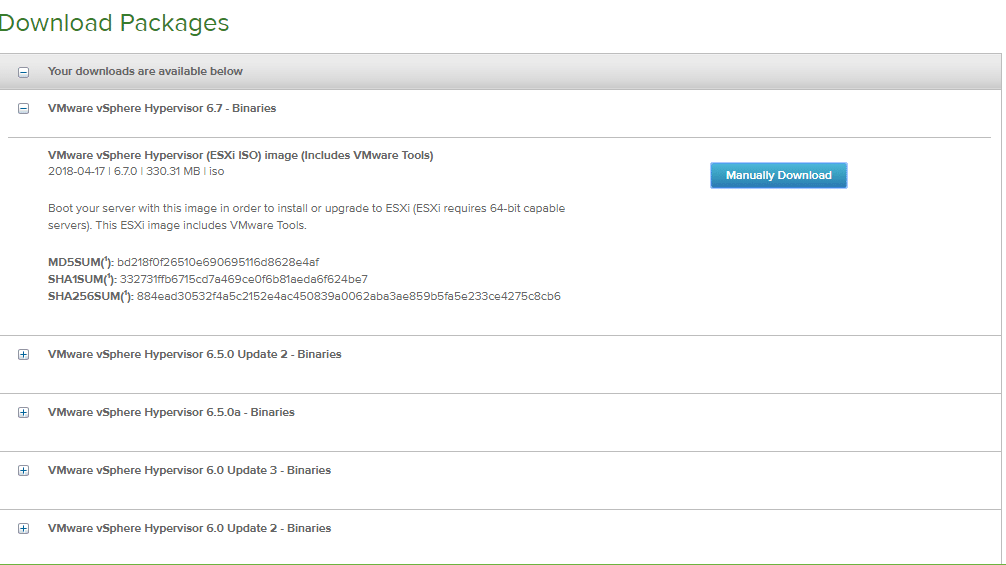Select 'Your downloads are available below' header text
Screen dimensions: 1006x565
(145, 71)
